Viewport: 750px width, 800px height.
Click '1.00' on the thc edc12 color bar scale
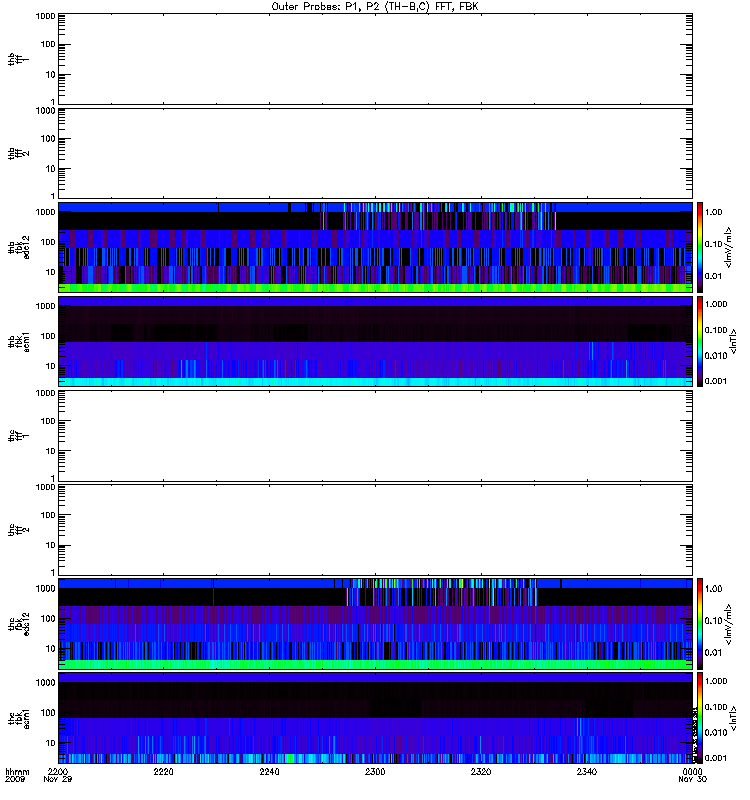point(713,588)
